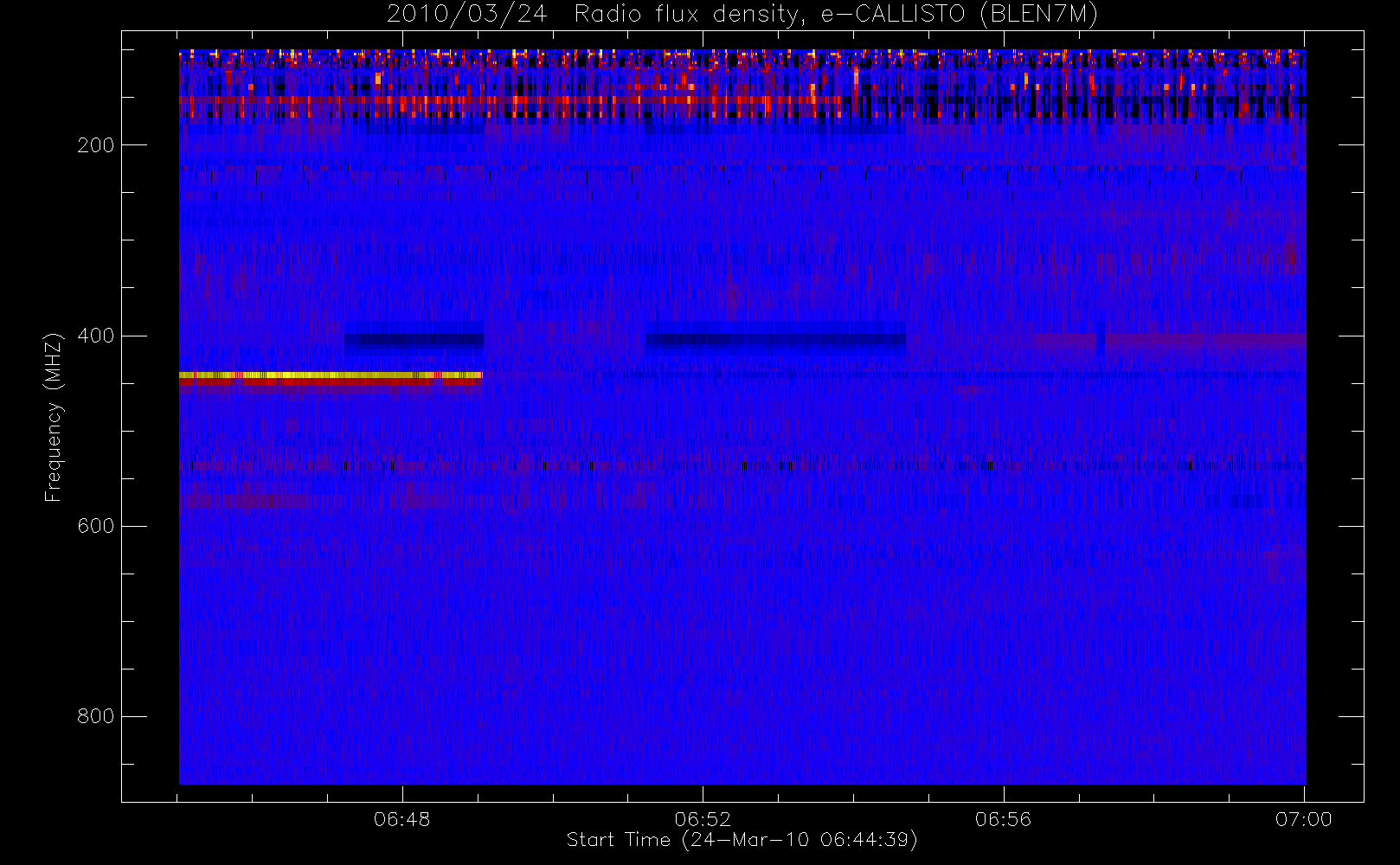Click the short dark blue band near 06:48

click(414, 340)
